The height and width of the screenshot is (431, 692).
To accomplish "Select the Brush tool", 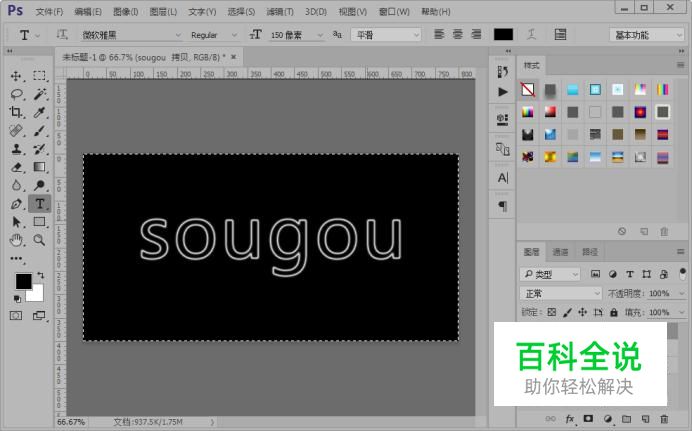I will [39, 131].
